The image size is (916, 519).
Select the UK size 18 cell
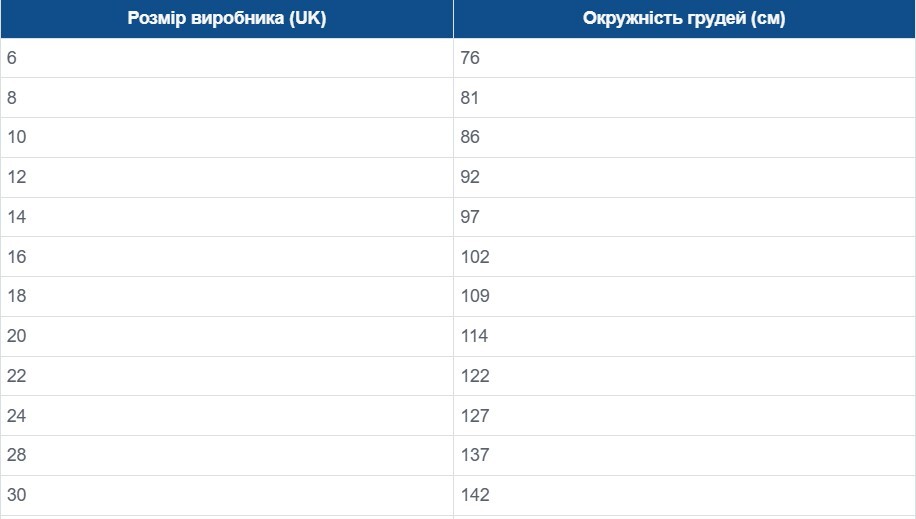tap(16, 296)
